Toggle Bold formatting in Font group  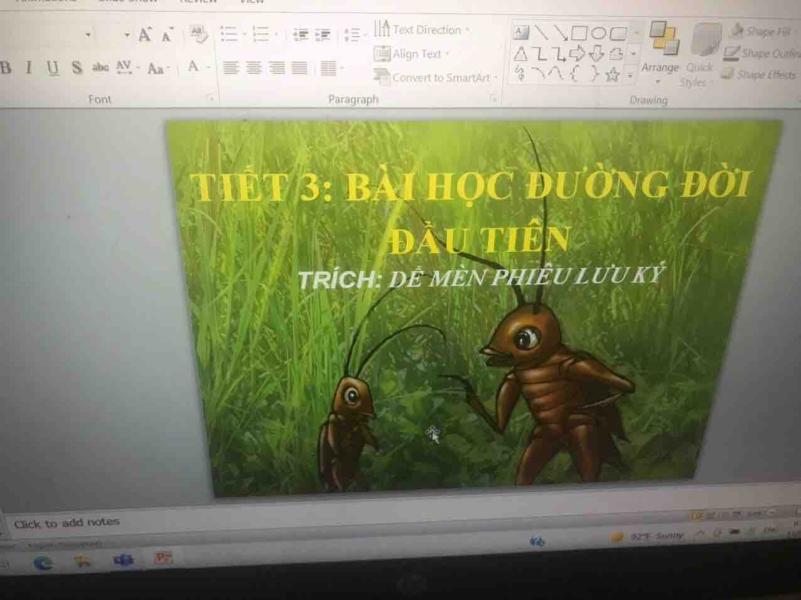[x=6, y=67]
